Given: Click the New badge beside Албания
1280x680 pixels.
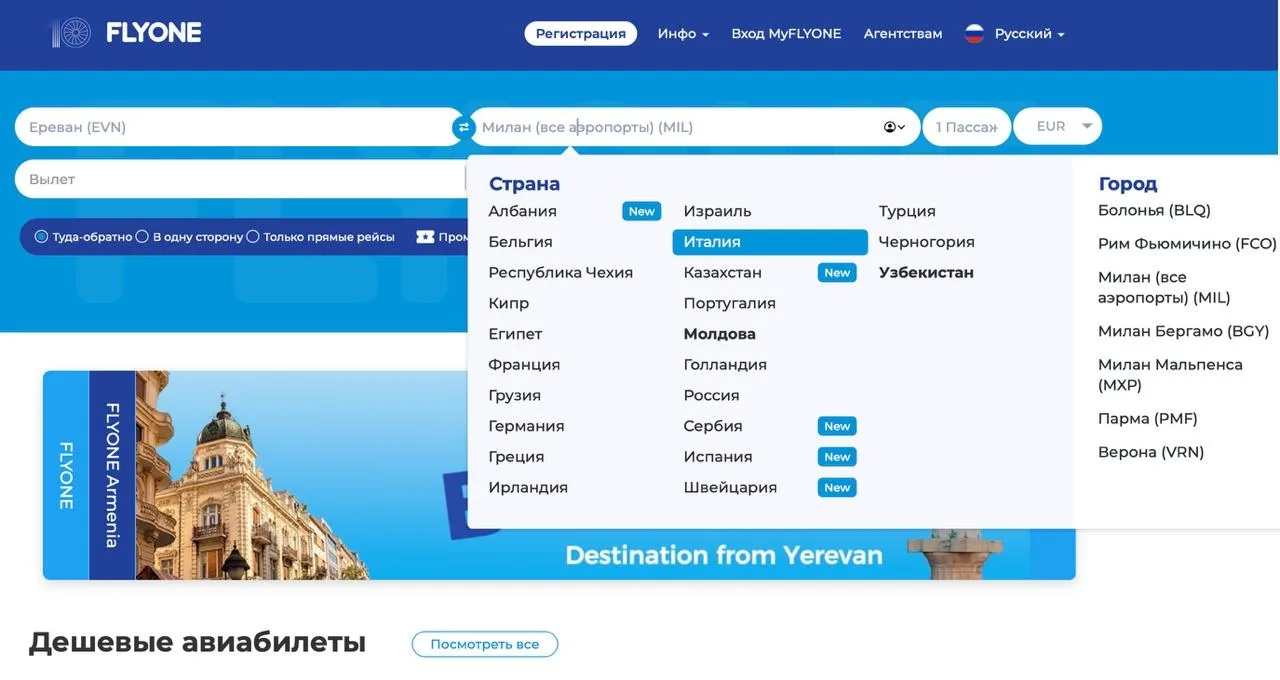Looking at the screenshot, I should click(642, 211).
